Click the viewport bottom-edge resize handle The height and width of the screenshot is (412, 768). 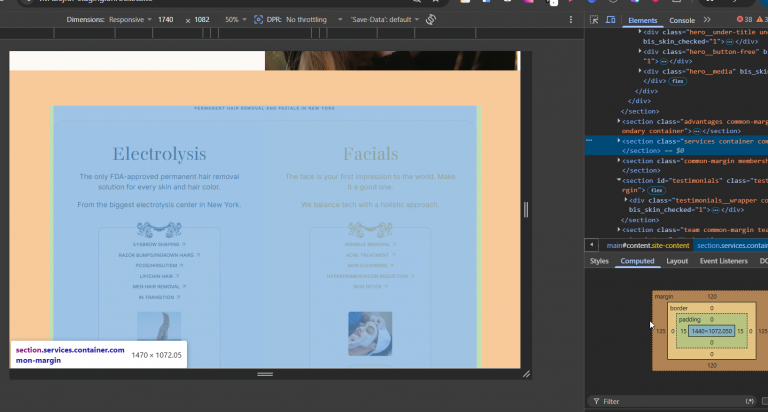point(265,374)
